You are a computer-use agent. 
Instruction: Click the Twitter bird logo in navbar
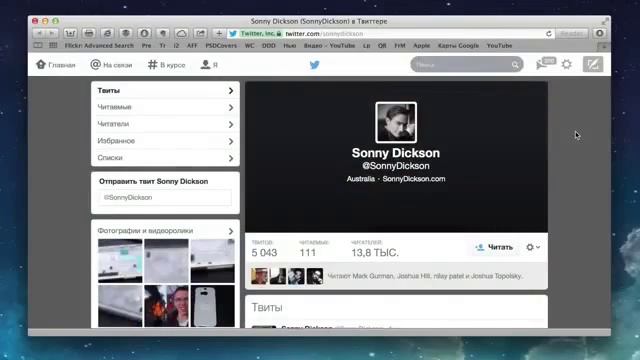point(314,65)
